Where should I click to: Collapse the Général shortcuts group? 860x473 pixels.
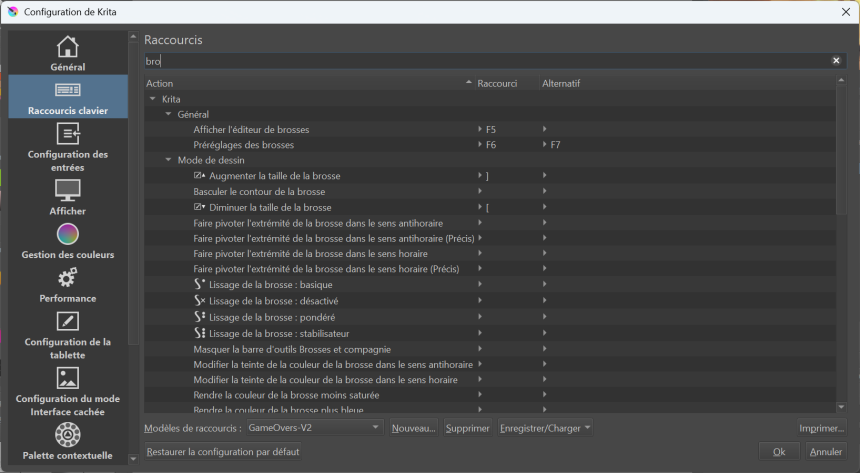168,115
